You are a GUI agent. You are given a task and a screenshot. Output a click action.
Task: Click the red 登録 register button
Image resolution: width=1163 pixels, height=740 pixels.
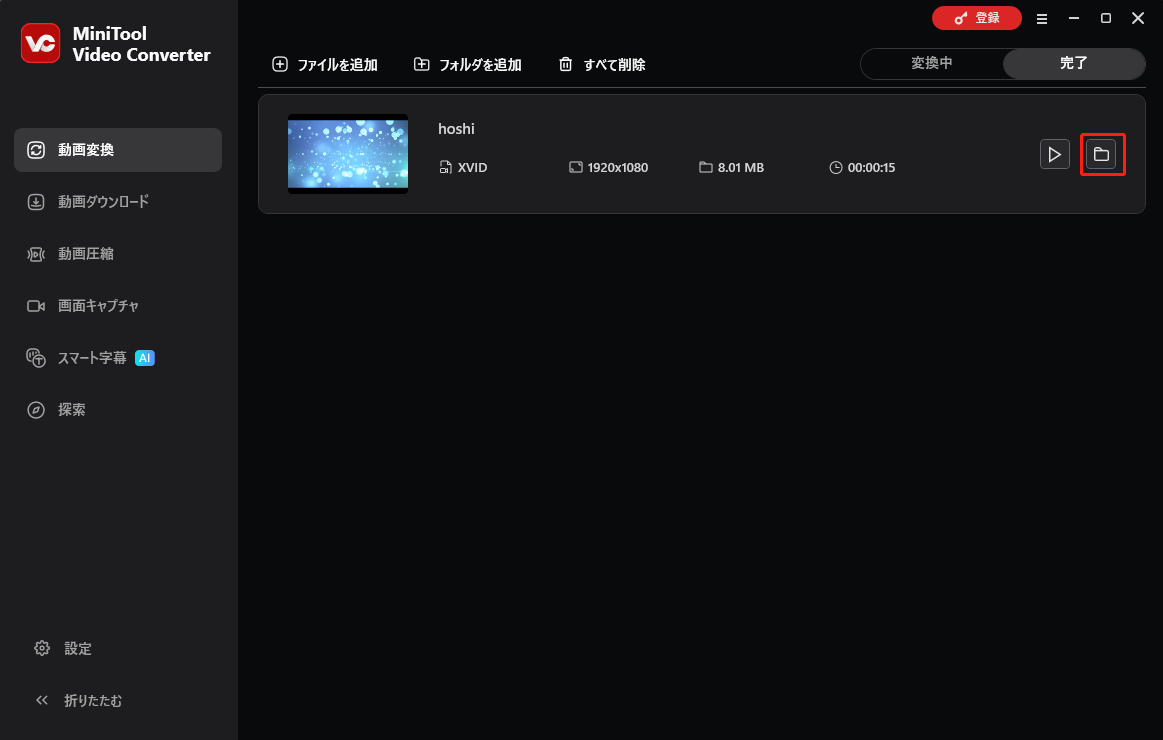(977, 18)
